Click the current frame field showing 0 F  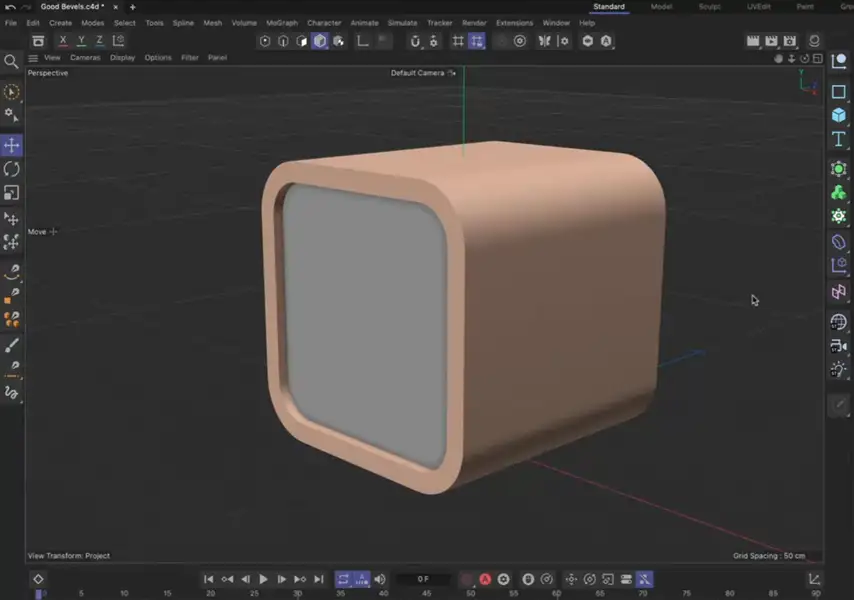click(423, 579)
